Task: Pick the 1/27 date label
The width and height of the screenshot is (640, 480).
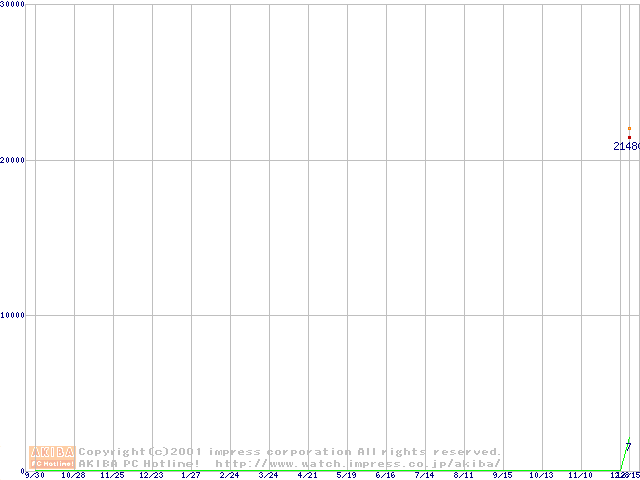Action: click(190, 475)
